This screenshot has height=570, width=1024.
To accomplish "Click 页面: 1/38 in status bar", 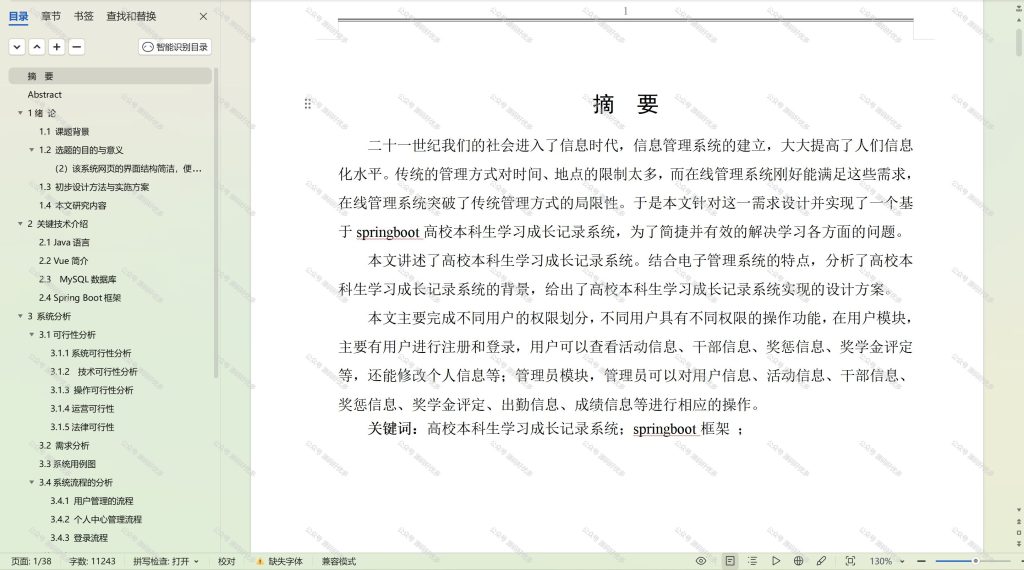I will [31, 562].
